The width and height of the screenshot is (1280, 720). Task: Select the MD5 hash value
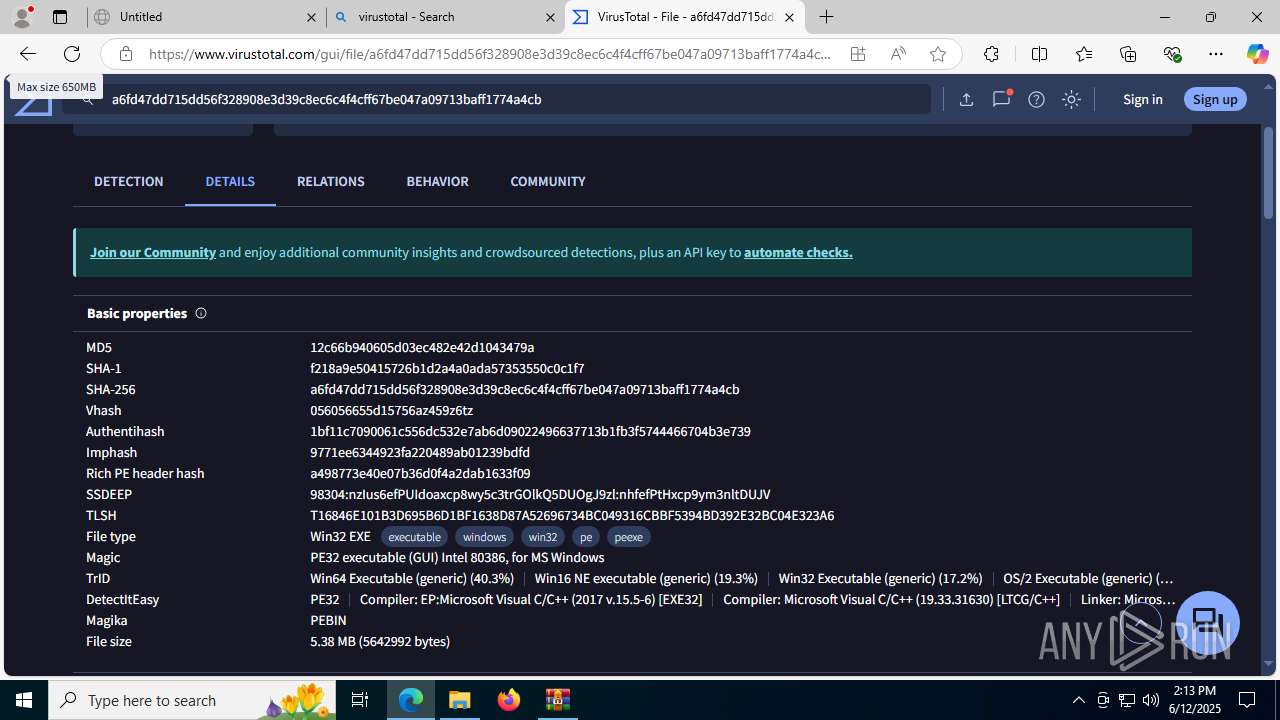pos(422,347)
